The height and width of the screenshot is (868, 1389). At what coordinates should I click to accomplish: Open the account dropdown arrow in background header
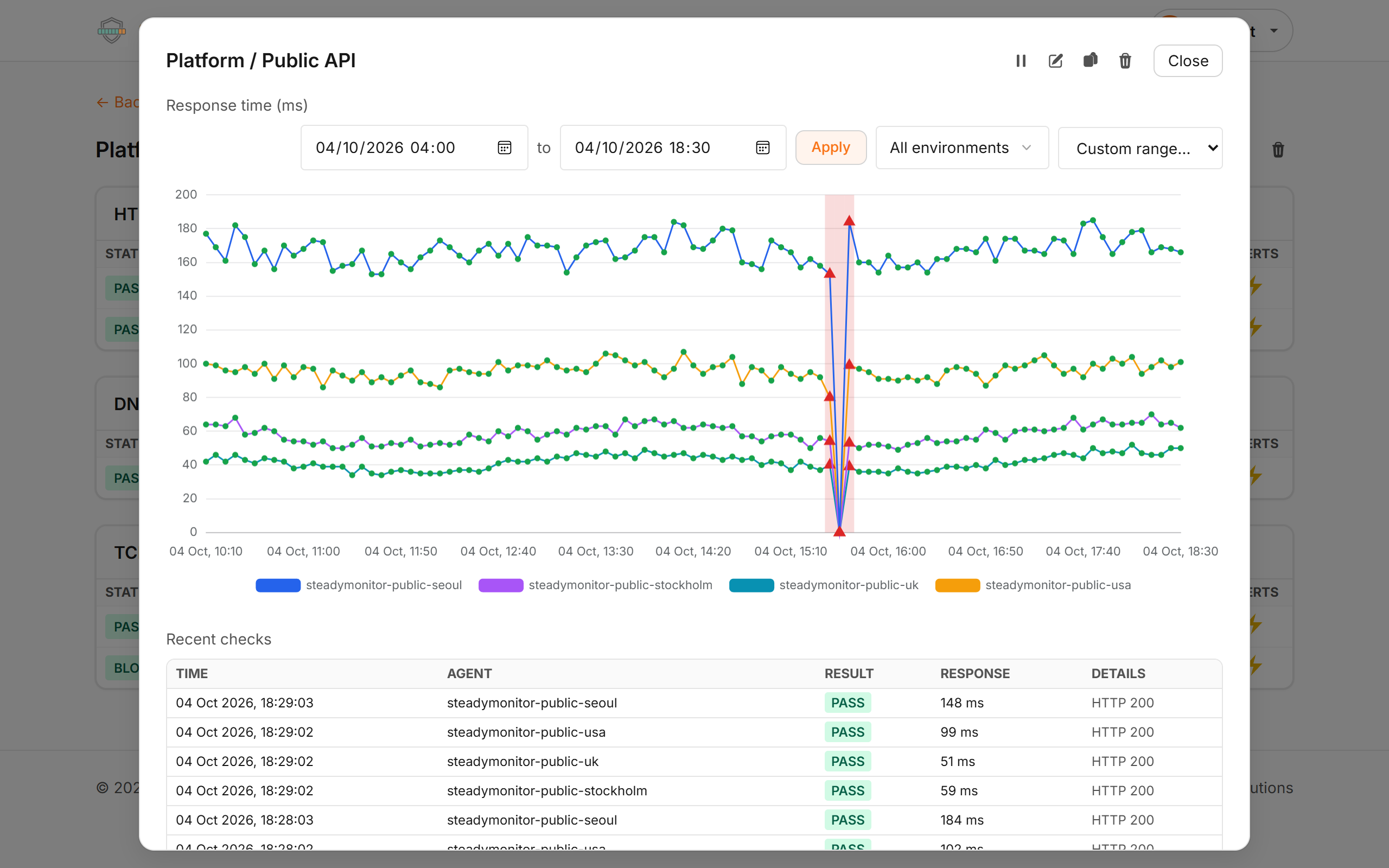click(x=1273, y=30)
